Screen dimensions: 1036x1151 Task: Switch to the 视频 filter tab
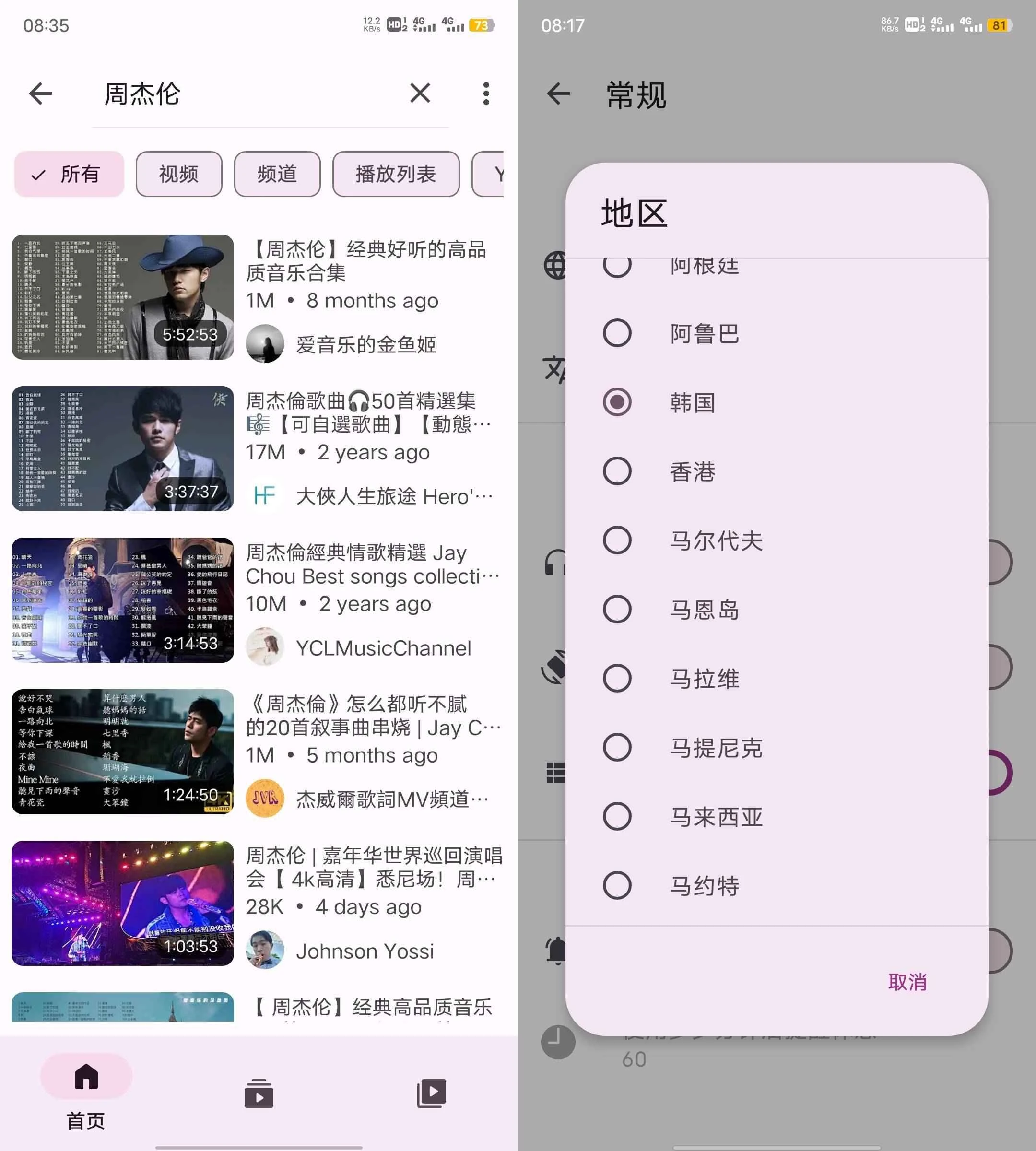[178, 175]
